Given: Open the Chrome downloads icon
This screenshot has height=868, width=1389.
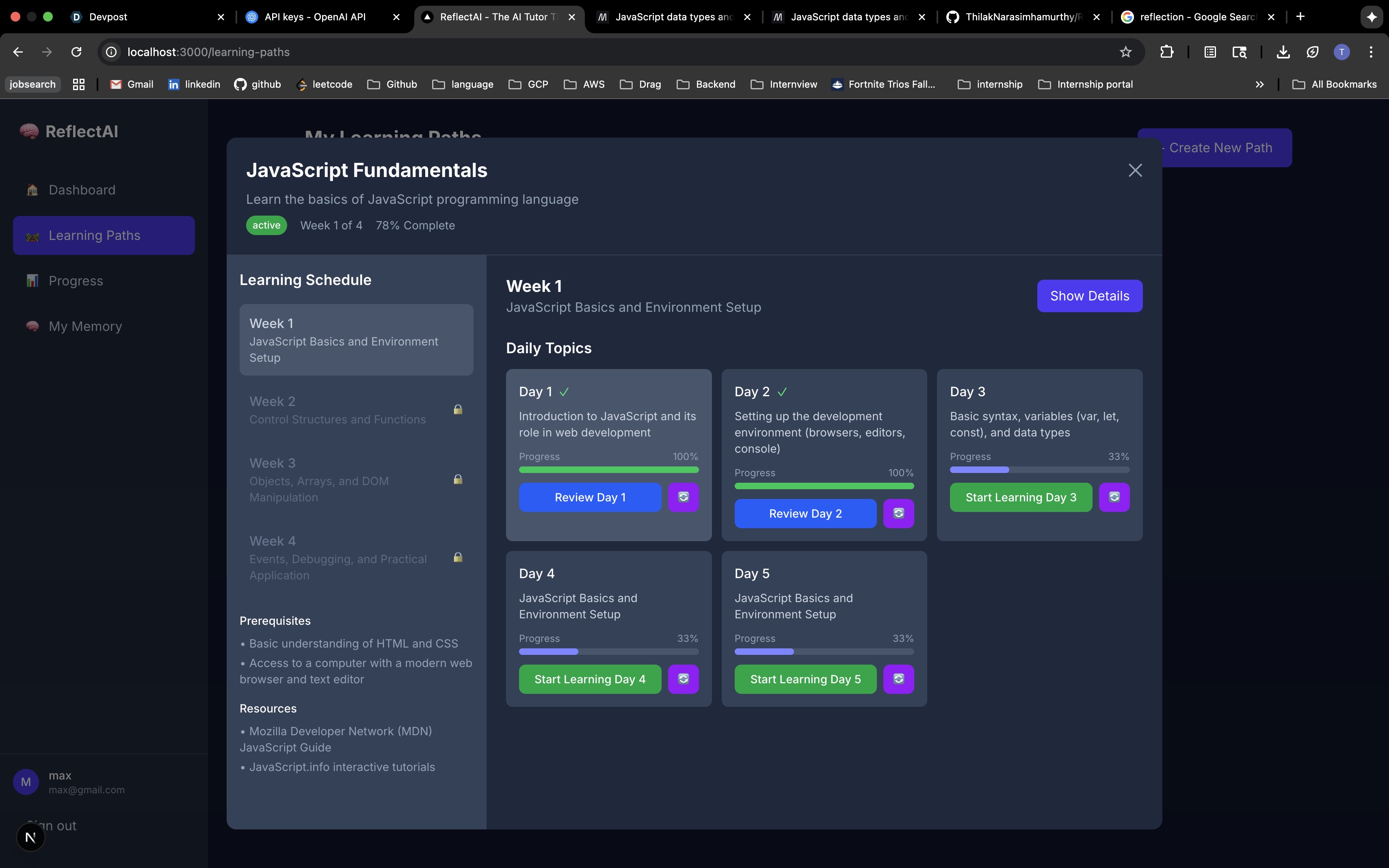Looking at the screenshot, I should click(x=1283, y=52).
